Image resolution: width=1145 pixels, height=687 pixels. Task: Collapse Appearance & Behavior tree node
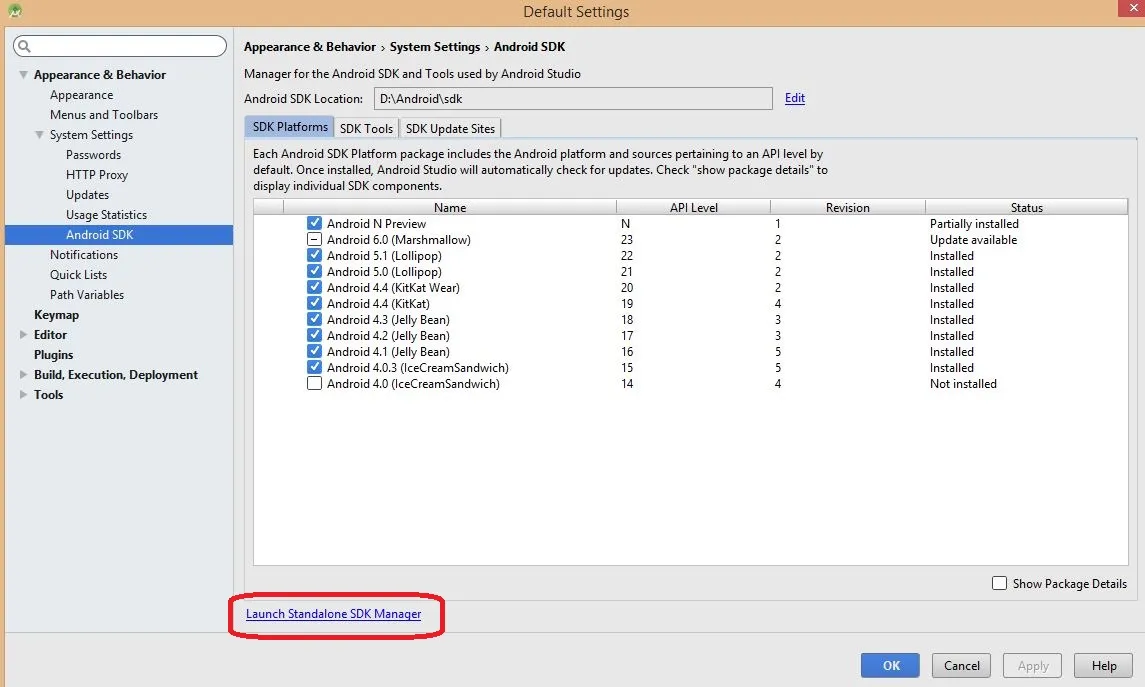[23, 74]
